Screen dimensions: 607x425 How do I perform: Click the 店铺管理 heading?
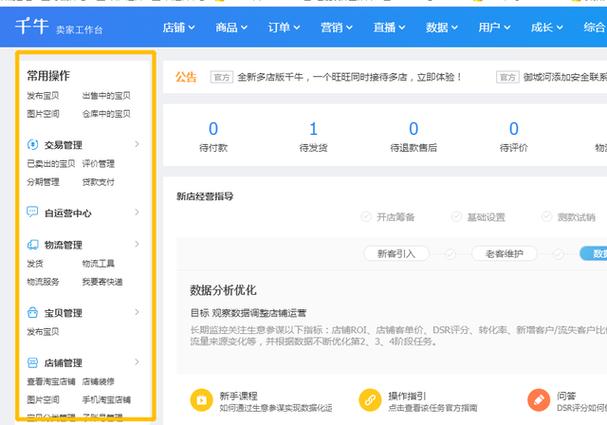(x=63, y=363)
